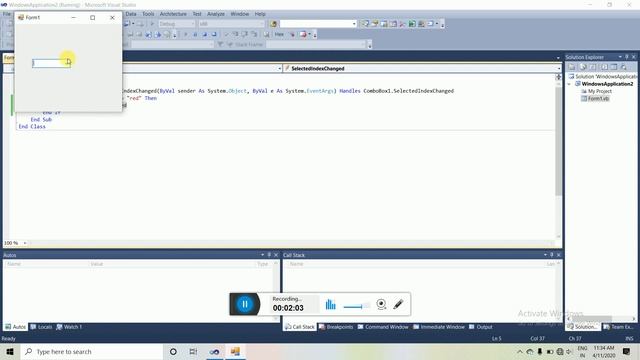Open the Help menu

pos(260,14)
